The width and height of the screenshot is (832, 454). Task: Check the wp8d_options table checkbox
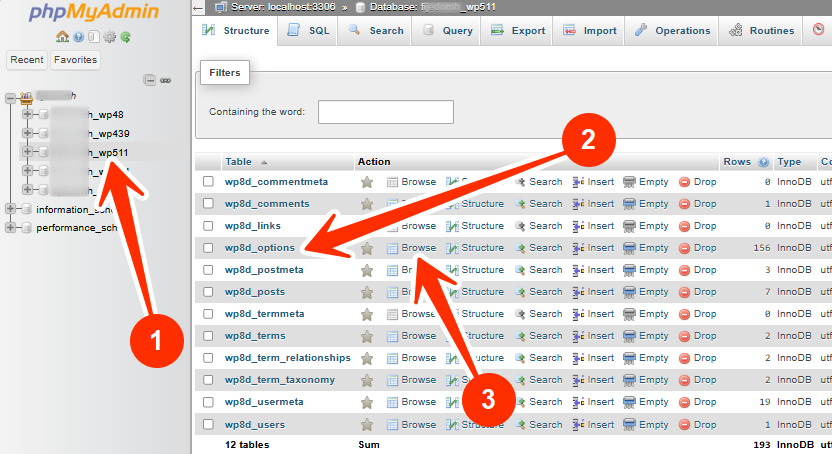pos(208,248)
